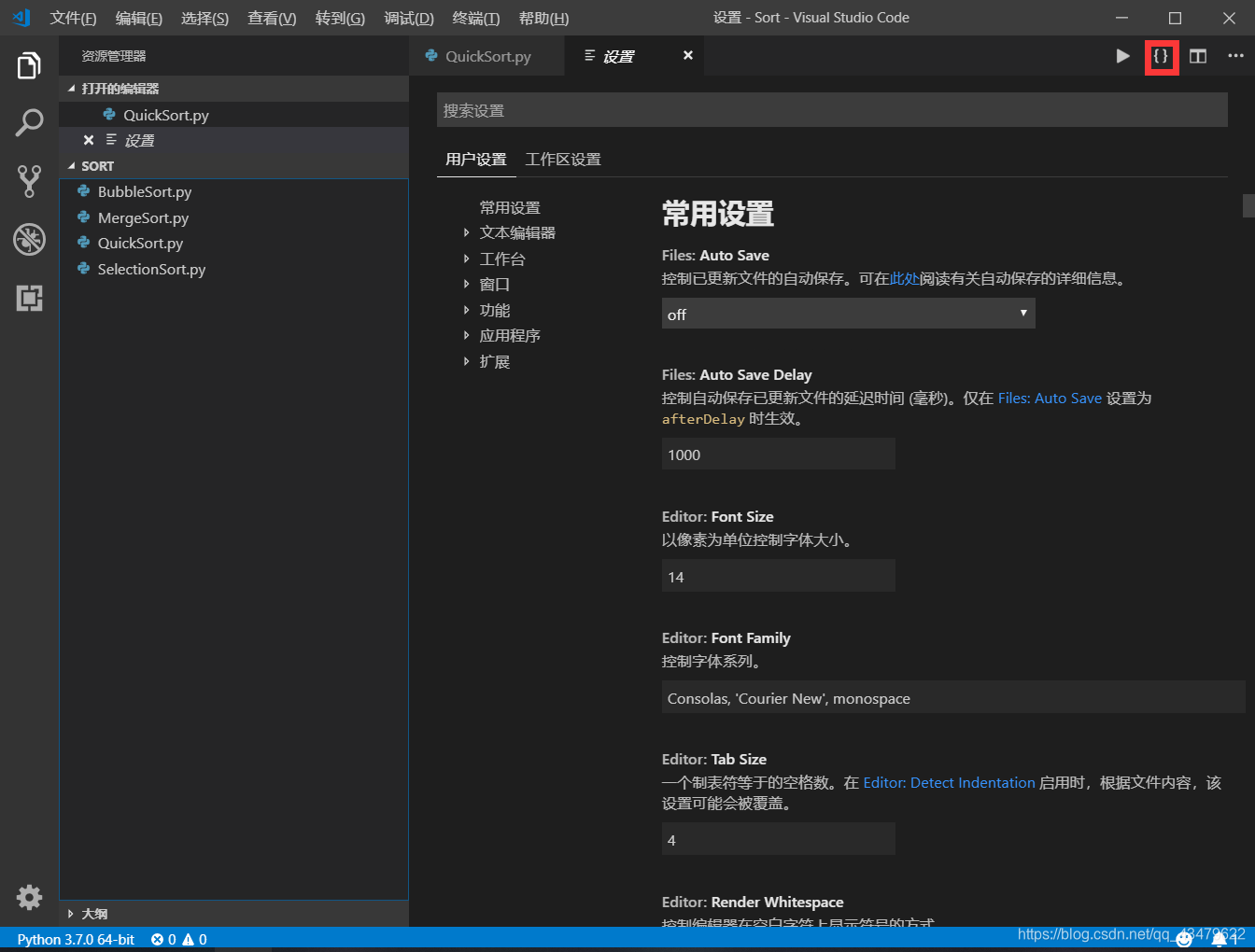Open the Manage gear menu
This screenshot has width=1255, height=952.
click(x=29, y=897)
